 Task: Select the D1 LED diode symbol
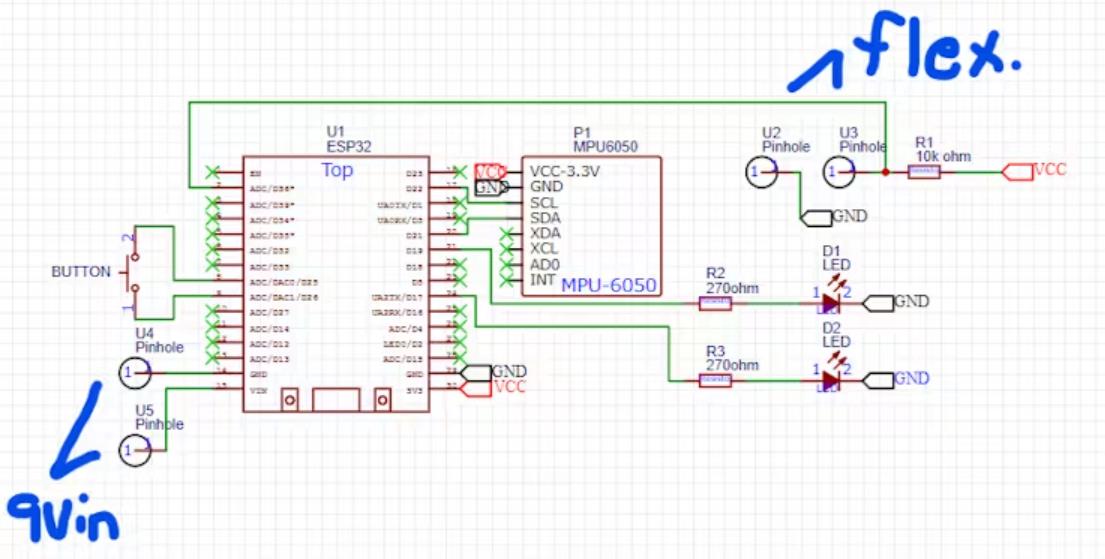831,302
